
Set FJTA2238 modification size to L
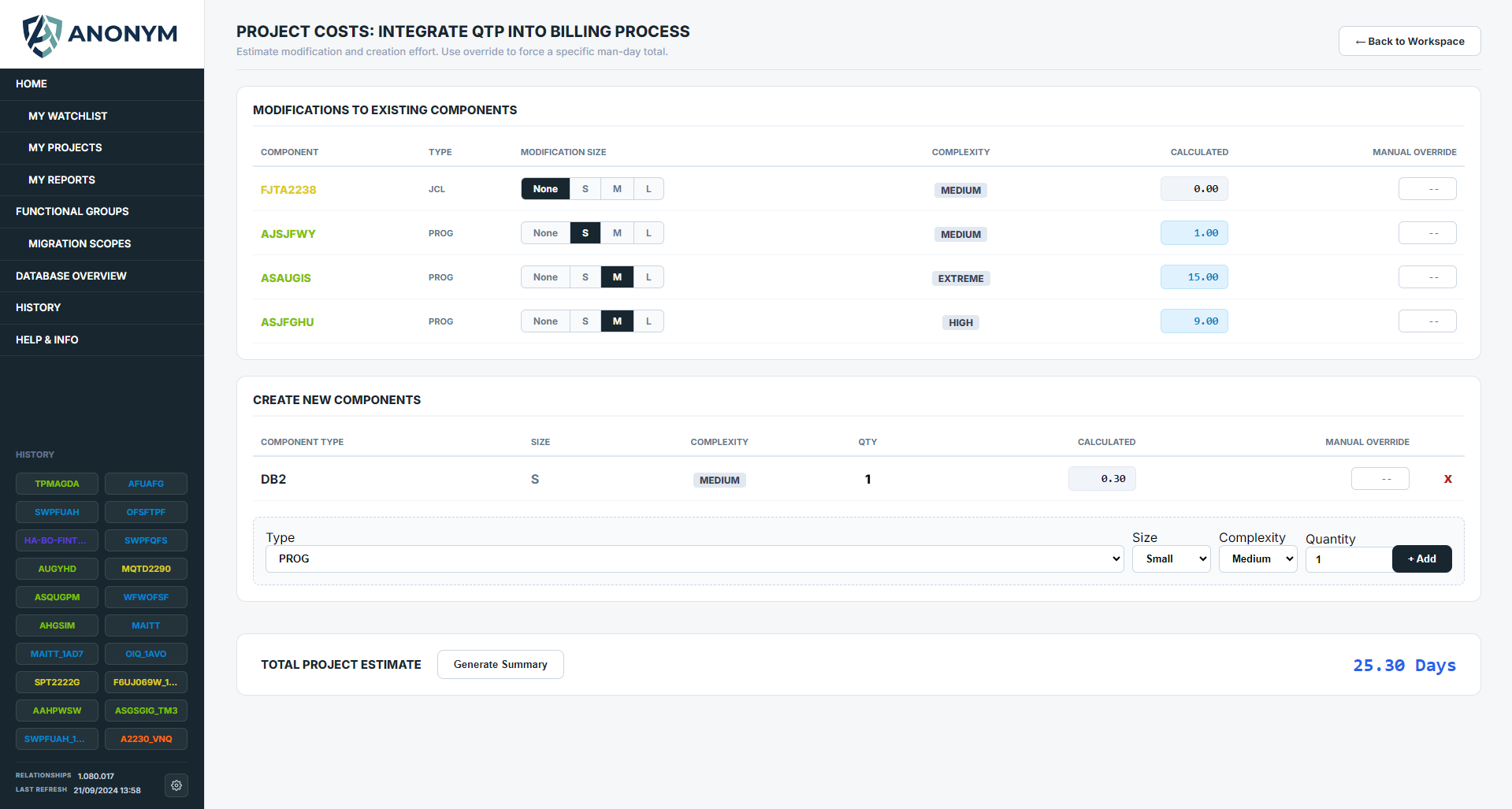(648, 189)
